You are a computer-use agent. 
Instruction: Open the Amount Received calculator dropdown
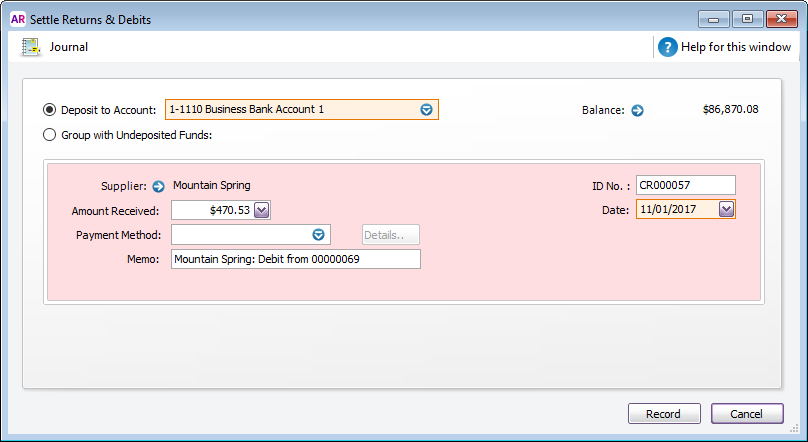[x=261, y=210]
